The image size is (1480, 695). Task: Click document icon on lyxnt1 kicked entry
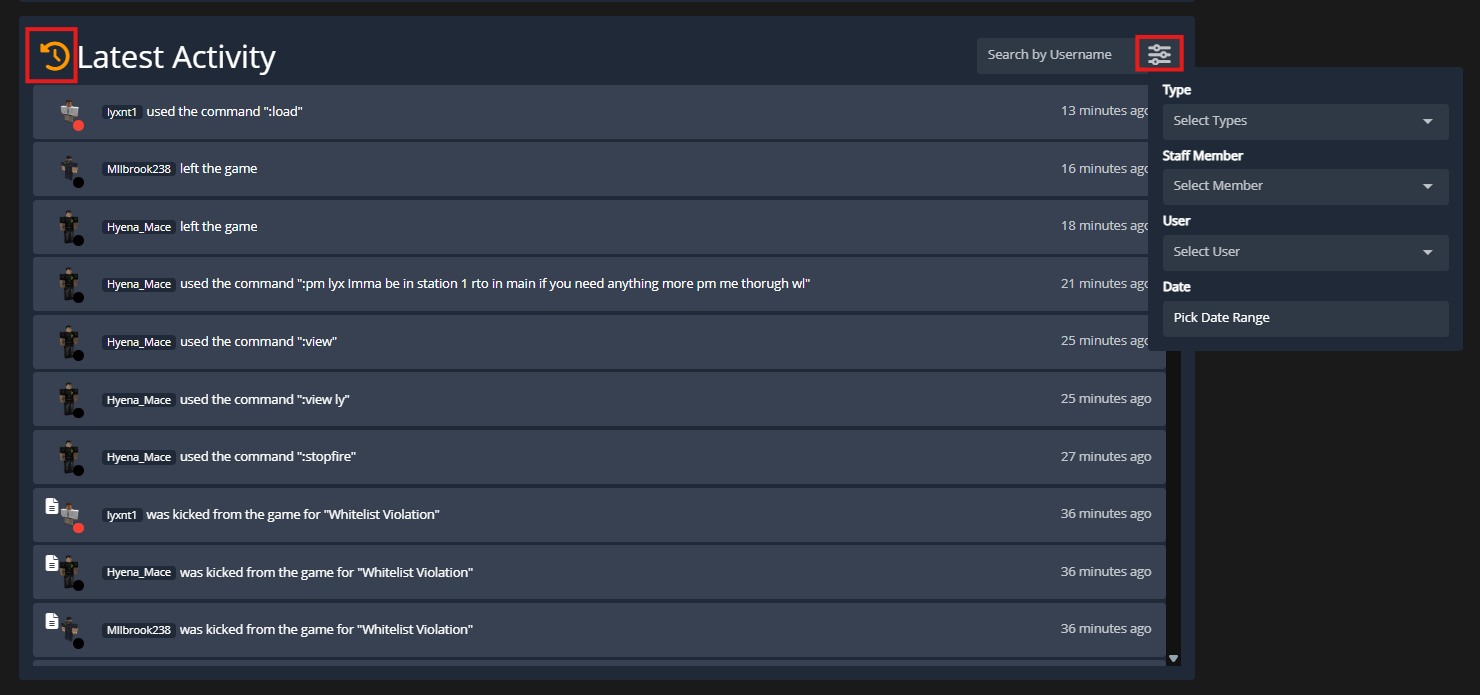[x=52, y=506]
